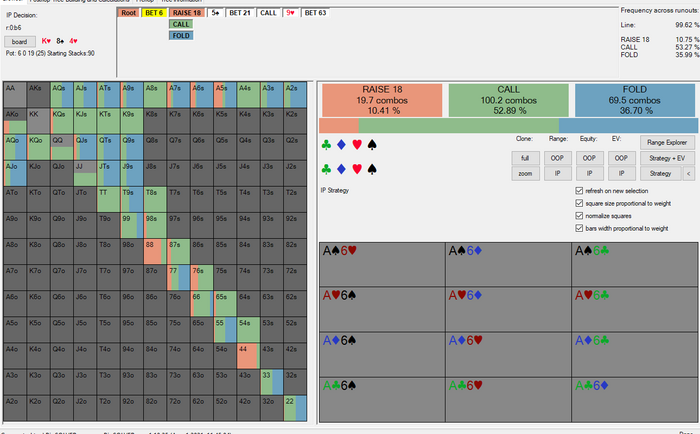Image resolution: width=700 pixels, height=434 pixels.
Task: Click the 'CALL 100.2 combos' summary box
Action: pos(508,100)
